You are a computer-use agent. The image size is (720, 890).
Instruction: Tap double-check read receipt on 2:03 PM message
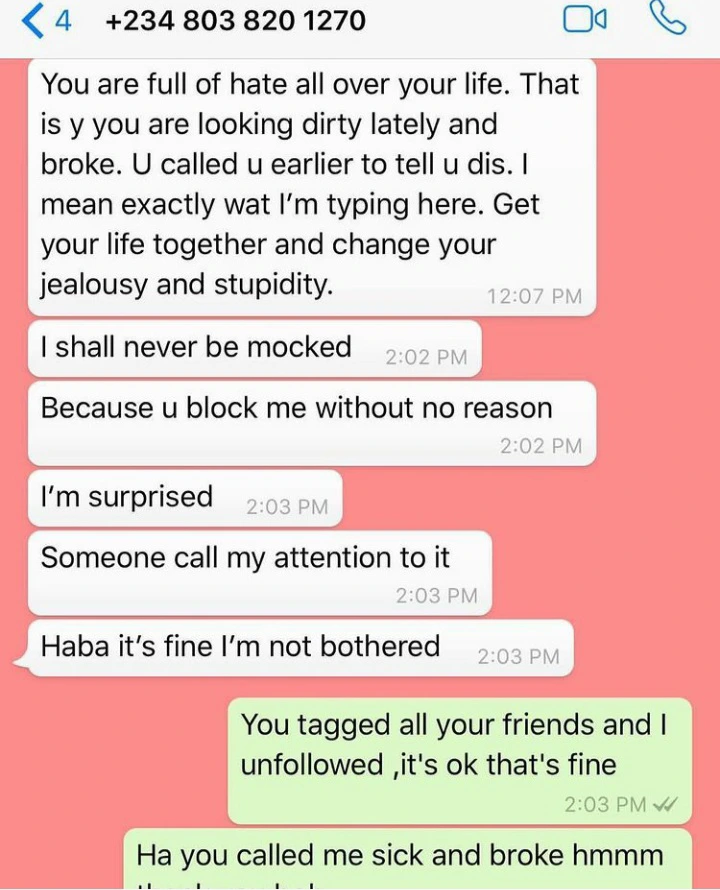tap(665, 804)
